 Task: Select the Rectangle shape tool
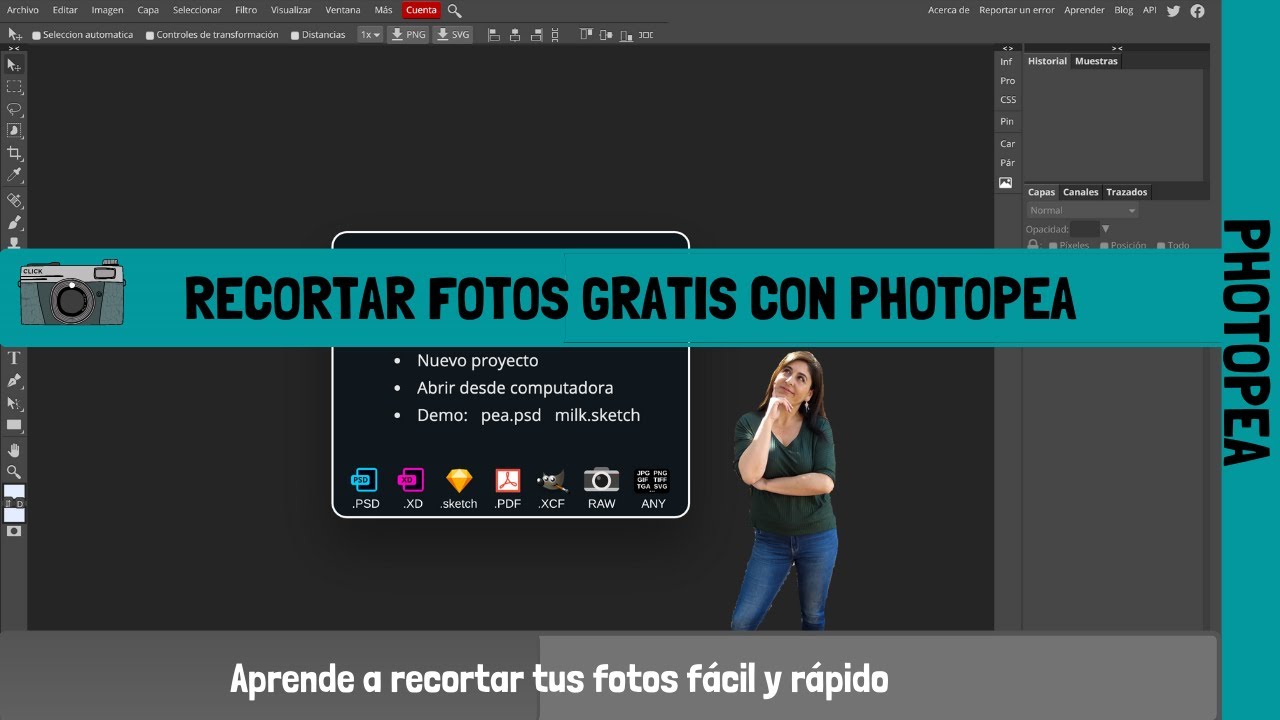[x=14, y=425]
